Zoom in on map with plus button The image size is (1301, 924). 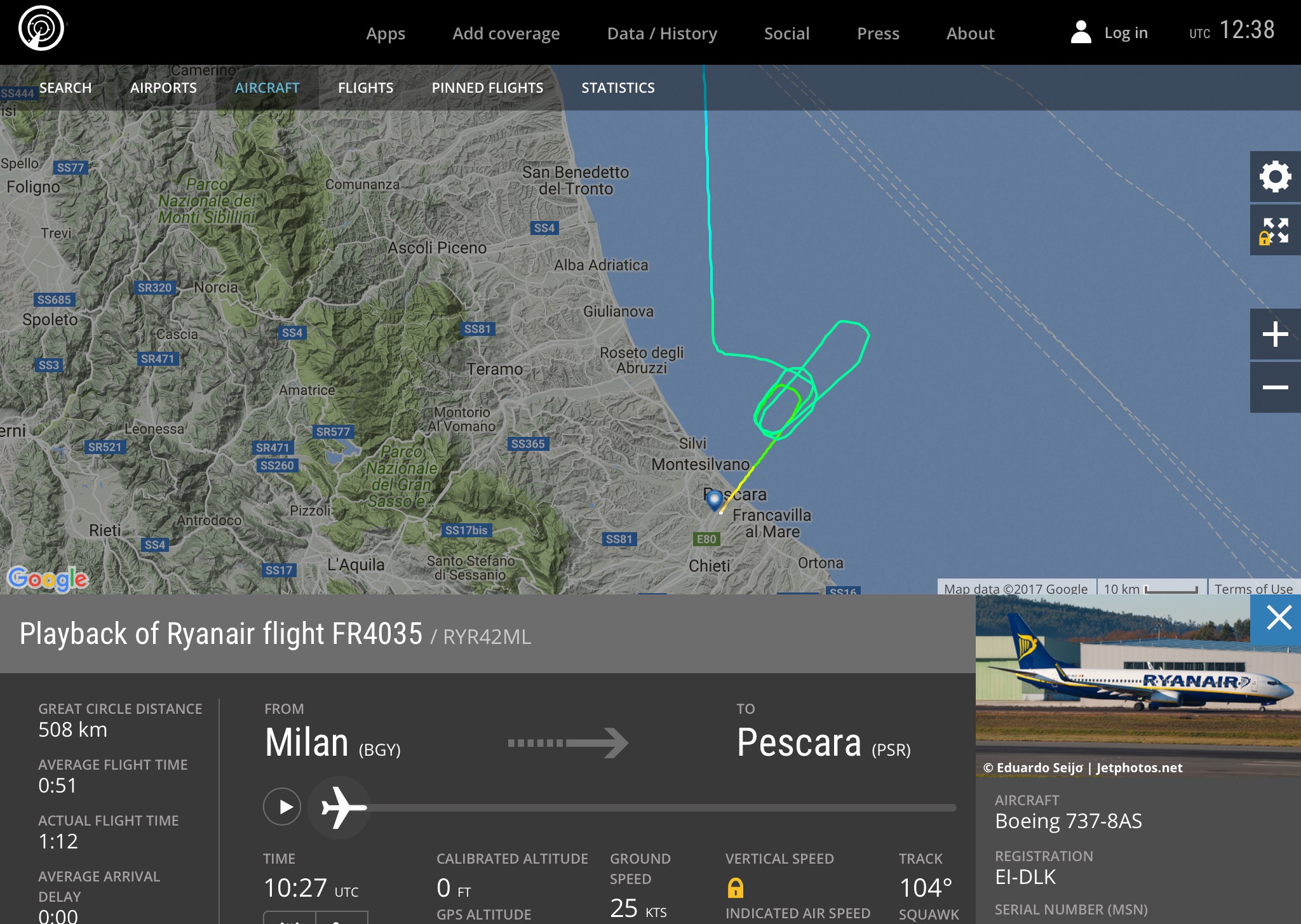pyautogui.click(x=1275, y=334)
